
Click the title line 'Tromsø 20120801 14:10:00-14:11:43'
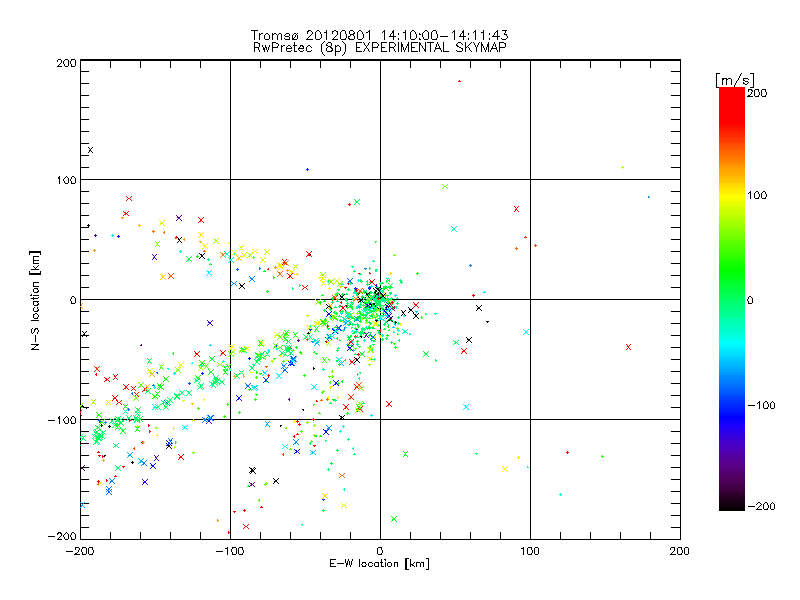coord(379,35)
